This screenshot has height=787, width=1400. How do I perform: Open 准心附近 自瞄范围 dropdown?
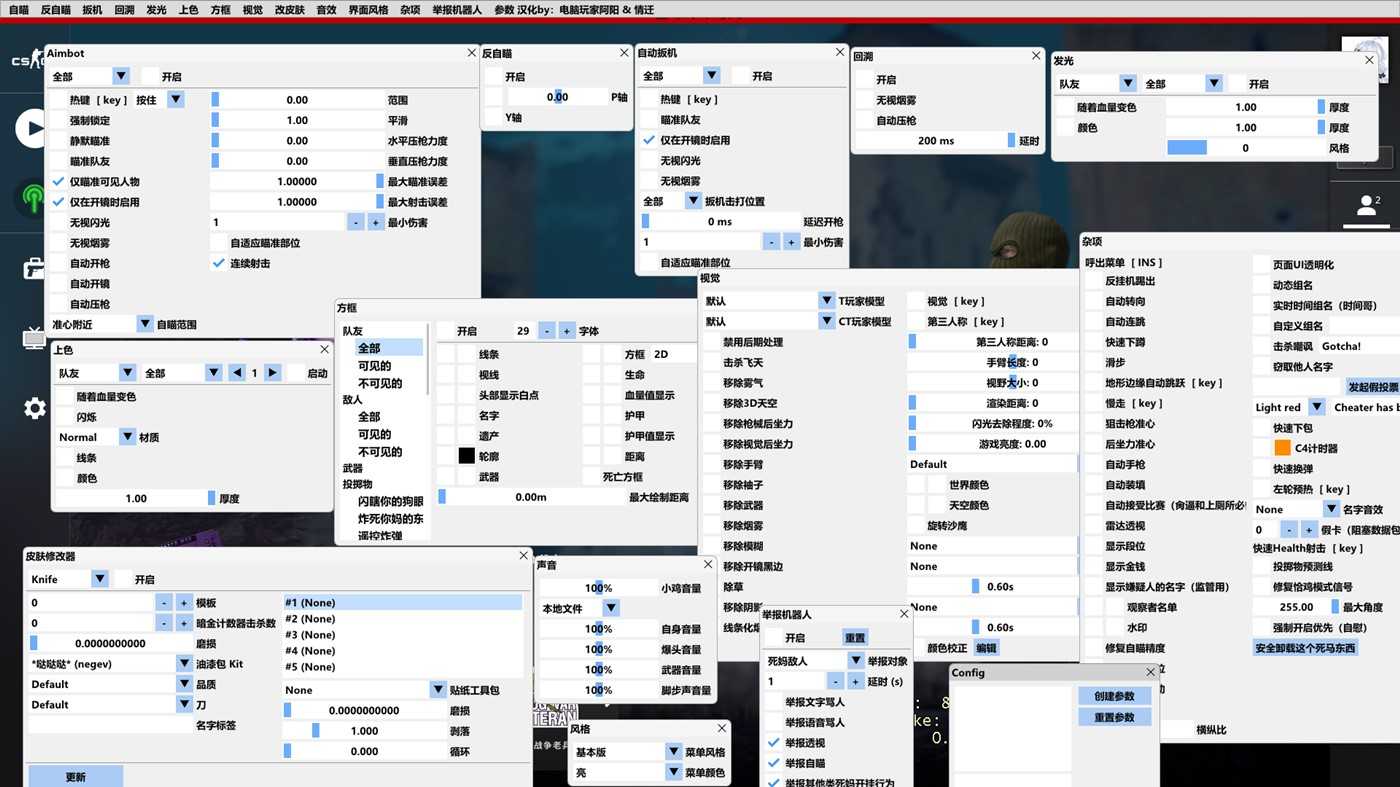101,324
